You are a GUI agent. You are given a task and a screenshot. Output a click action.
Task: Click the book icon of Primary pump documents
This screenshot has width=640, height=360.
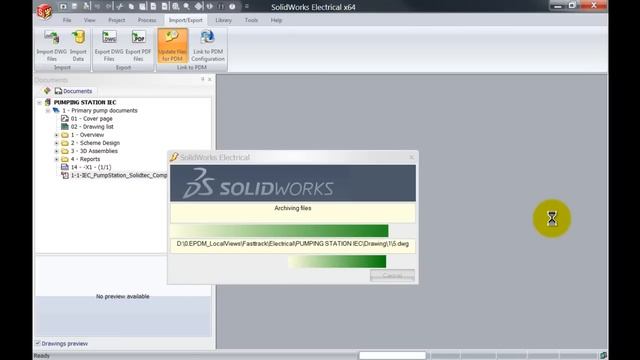pos(56,110)
